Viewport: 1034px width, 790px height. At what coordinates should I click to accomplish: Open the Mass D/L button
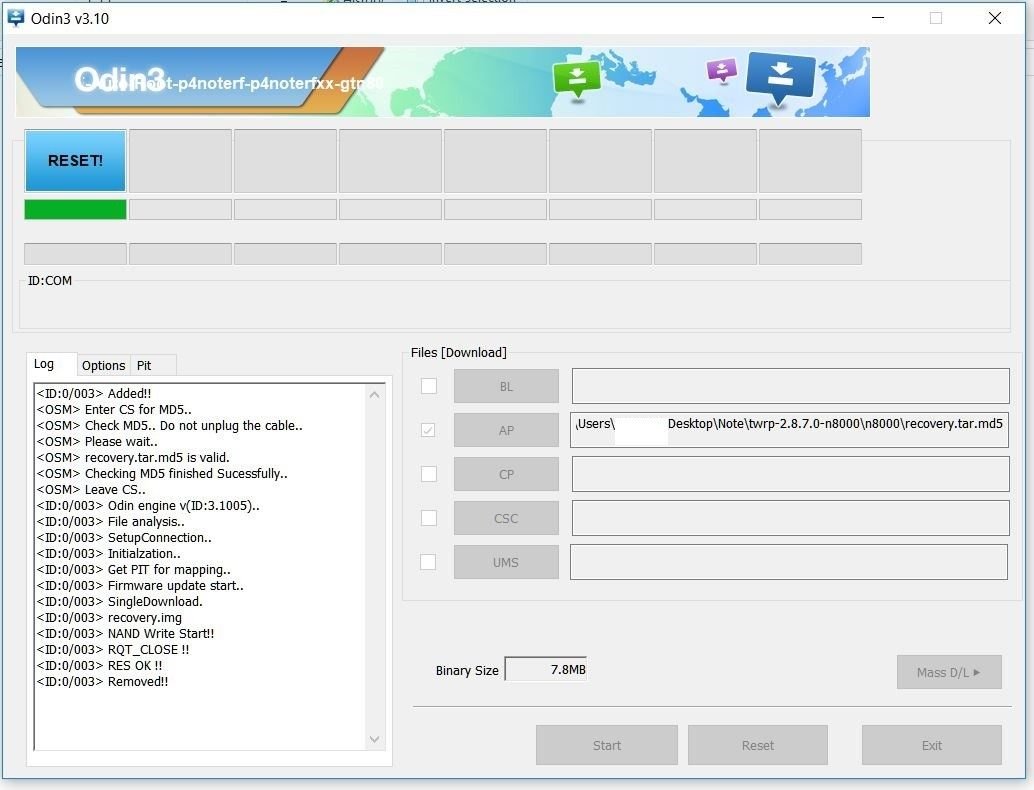pyautogui.click(x=949, y=672)
